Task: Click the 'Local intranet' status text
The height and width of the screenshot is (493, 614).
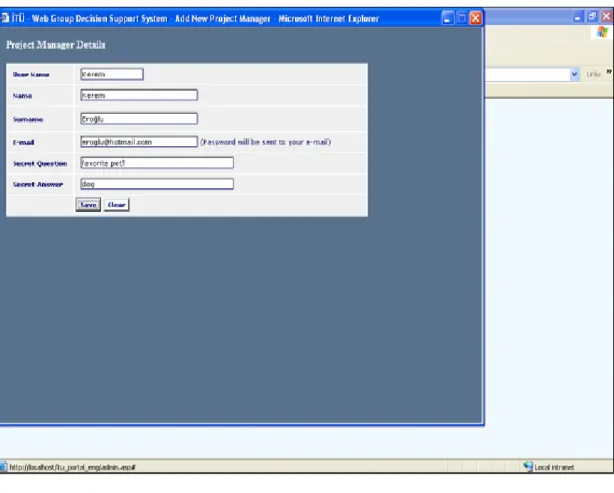Action: (554, 467)
